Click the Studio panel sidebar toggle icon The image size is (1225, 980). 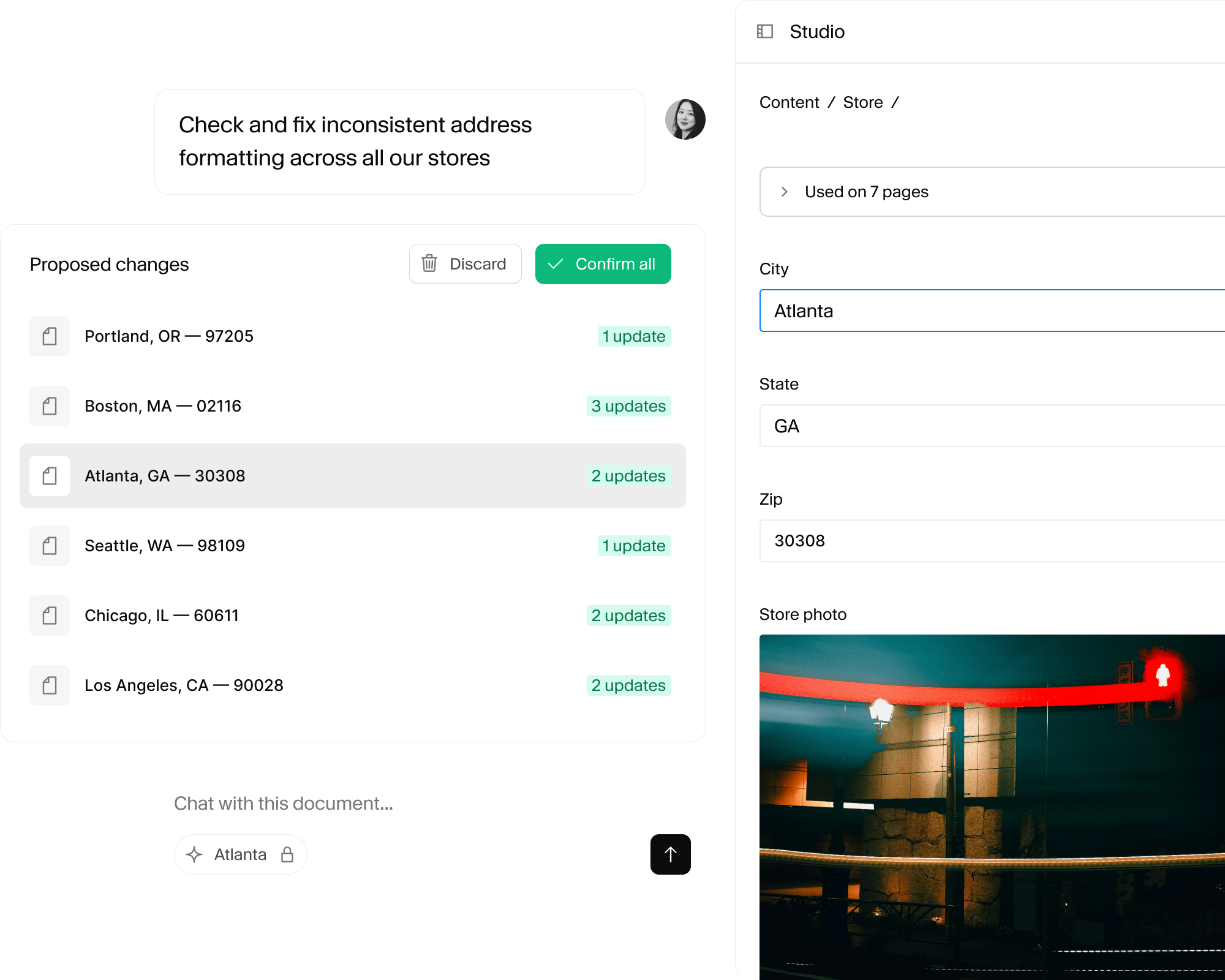click(x=766, y=31)
